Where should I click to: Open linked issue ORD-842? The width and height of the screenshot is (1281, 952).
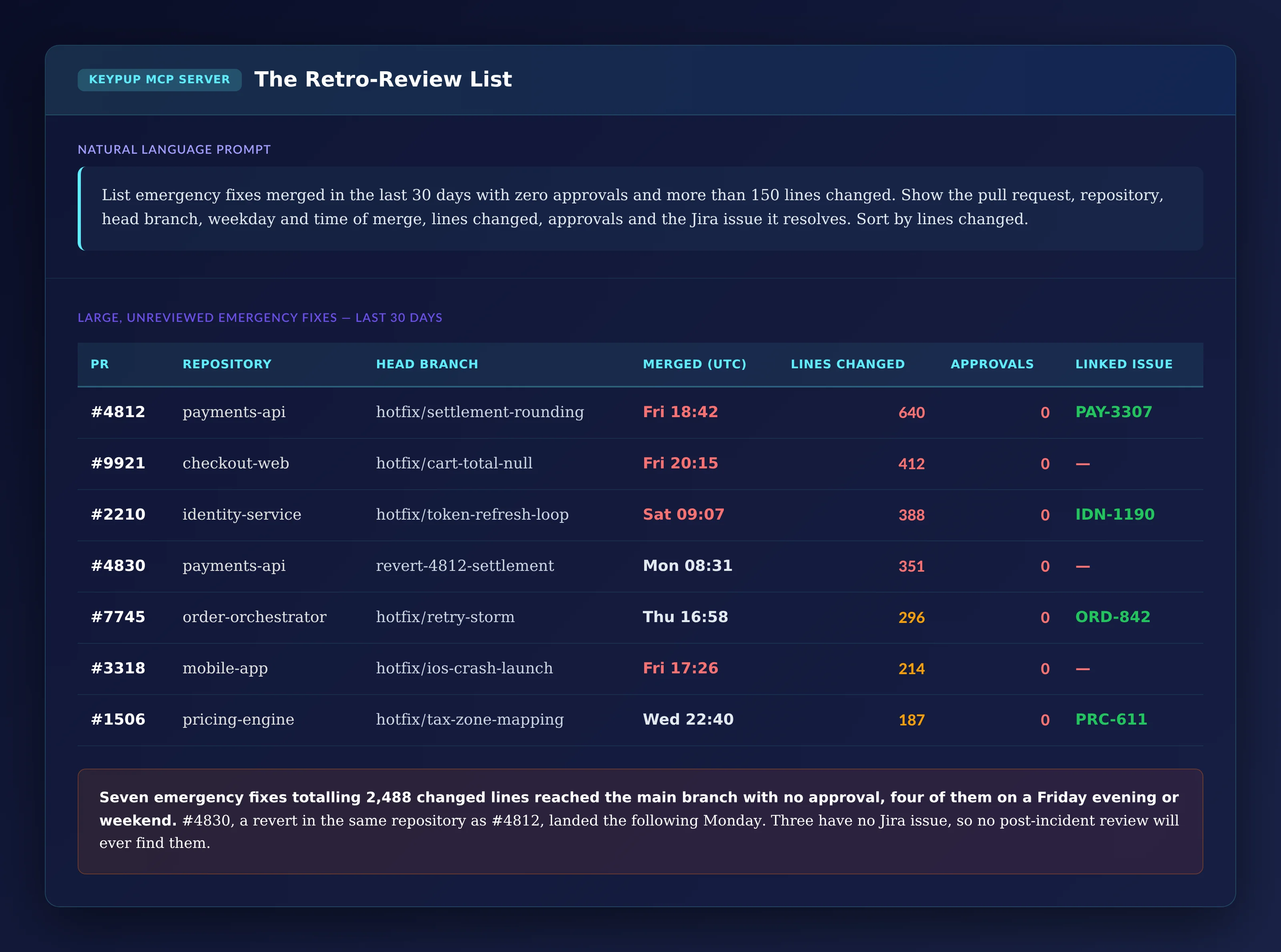(1113, 617)
